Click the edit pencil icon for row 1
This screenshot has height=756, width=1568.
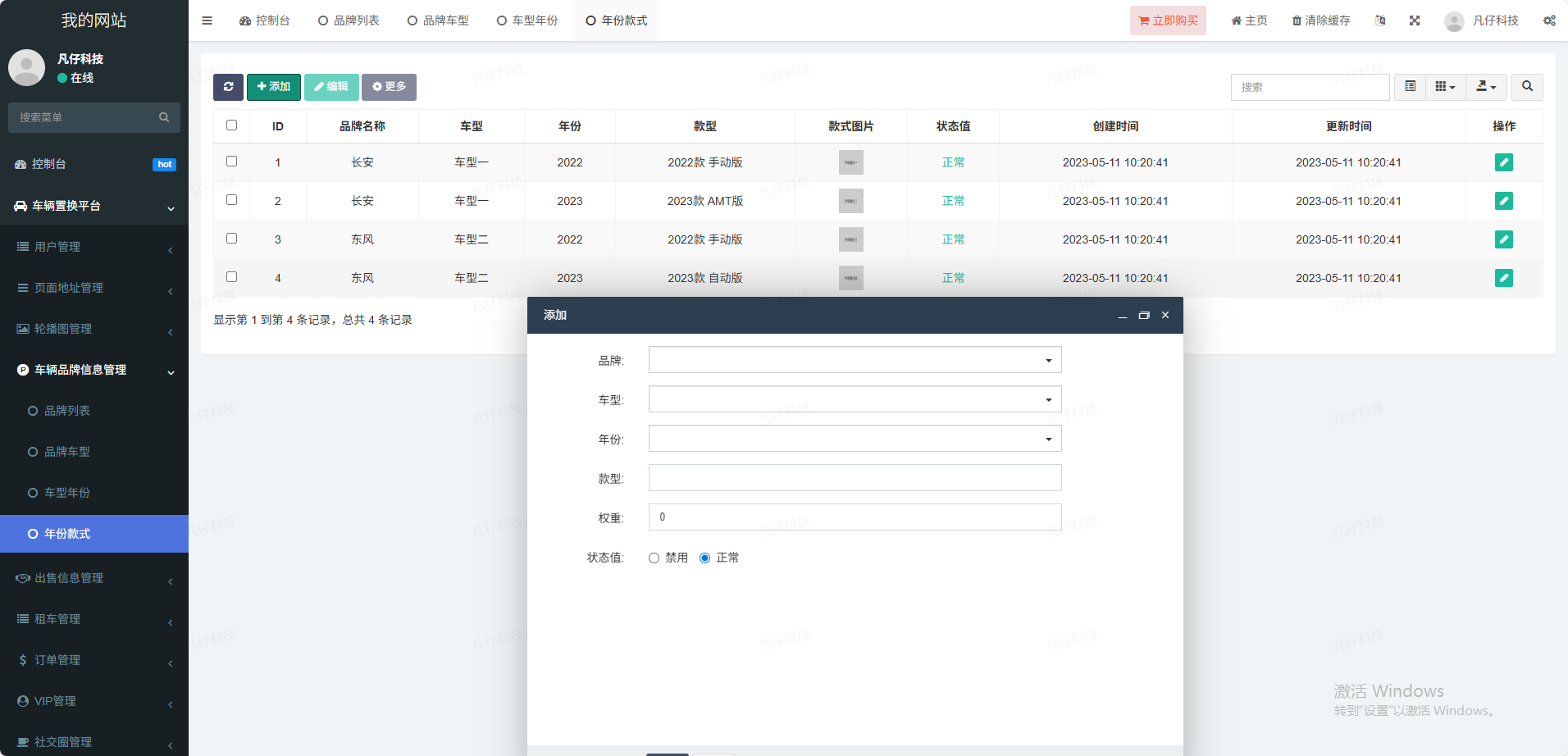click(1503, 162)
